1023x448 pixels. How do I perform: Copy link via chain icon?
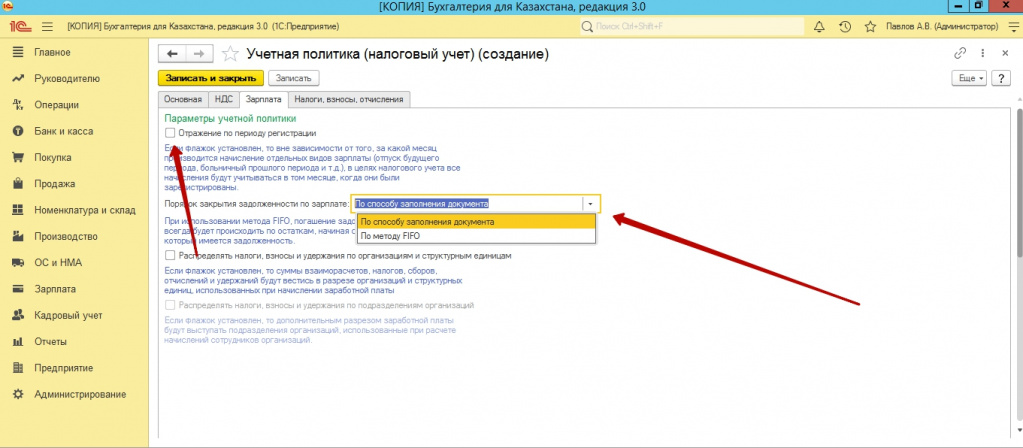(960, 53)
